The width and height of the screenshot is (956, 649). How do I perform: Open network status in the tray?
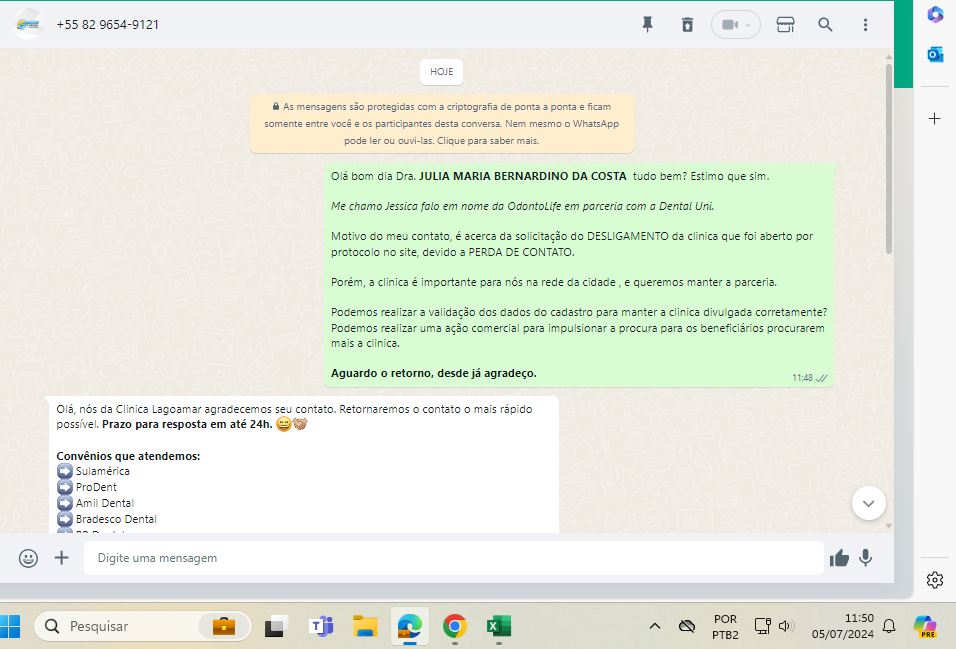[x=762, y=626]
